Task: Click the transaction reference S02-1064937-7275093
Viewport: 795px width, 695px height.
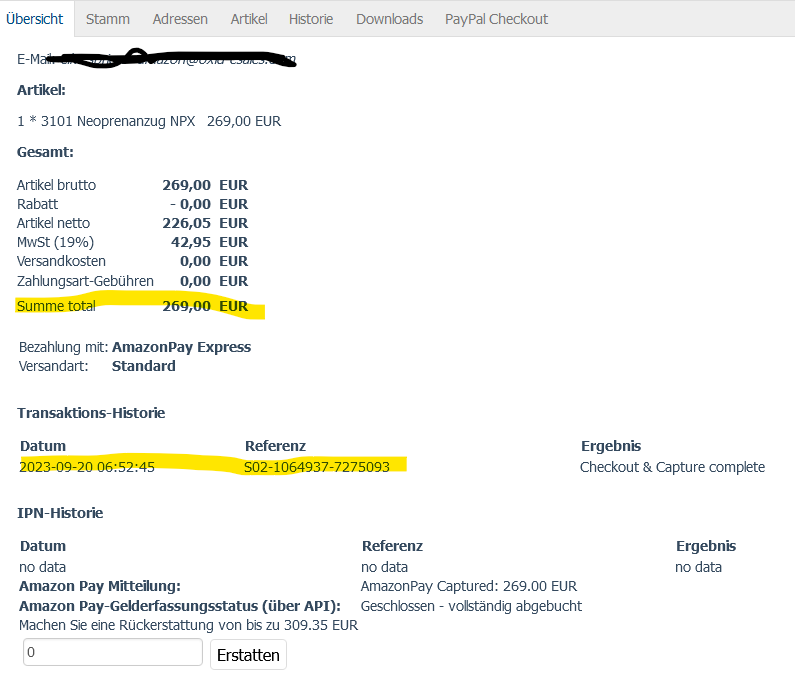Action: tap(316, 467)
